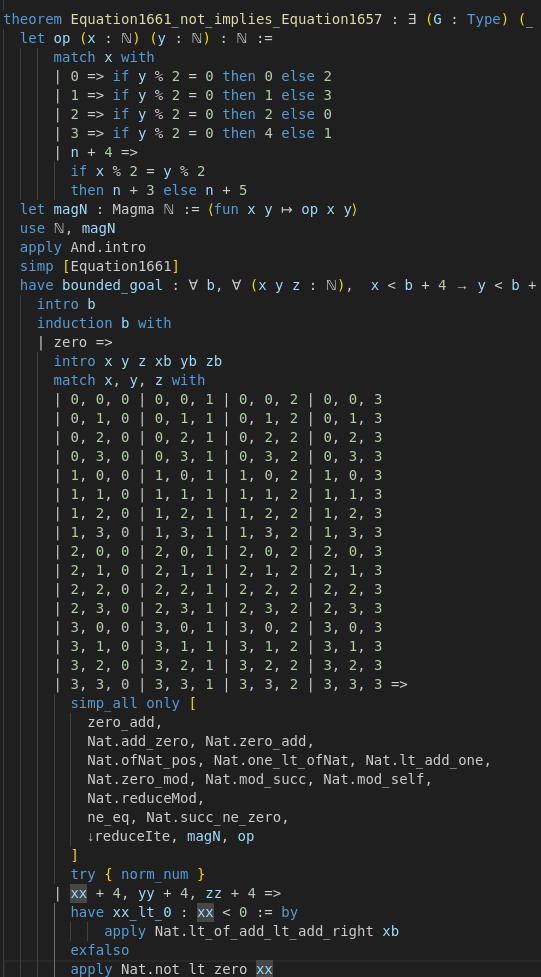Click '[Equation1661]' in the simp line

[120, 266]
